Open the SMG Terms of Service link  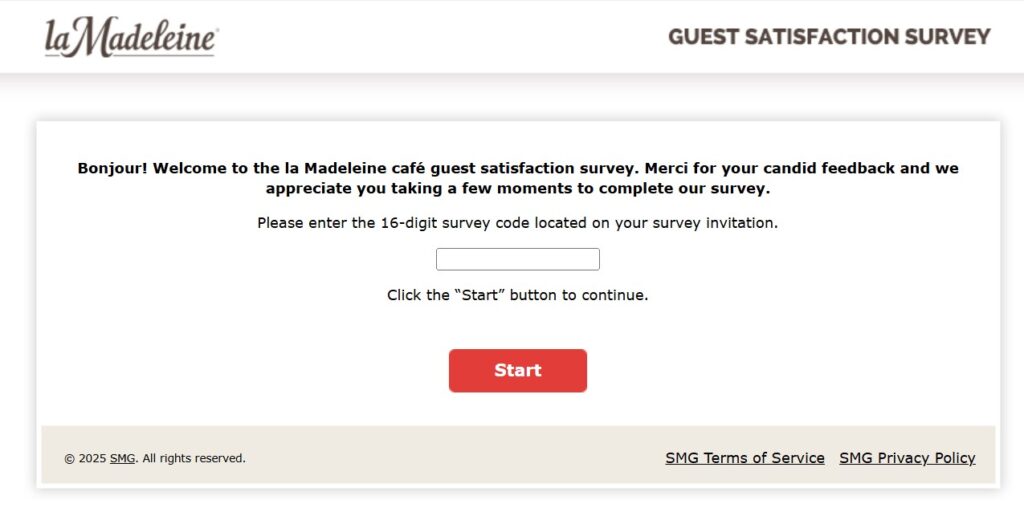click(745, 458)
